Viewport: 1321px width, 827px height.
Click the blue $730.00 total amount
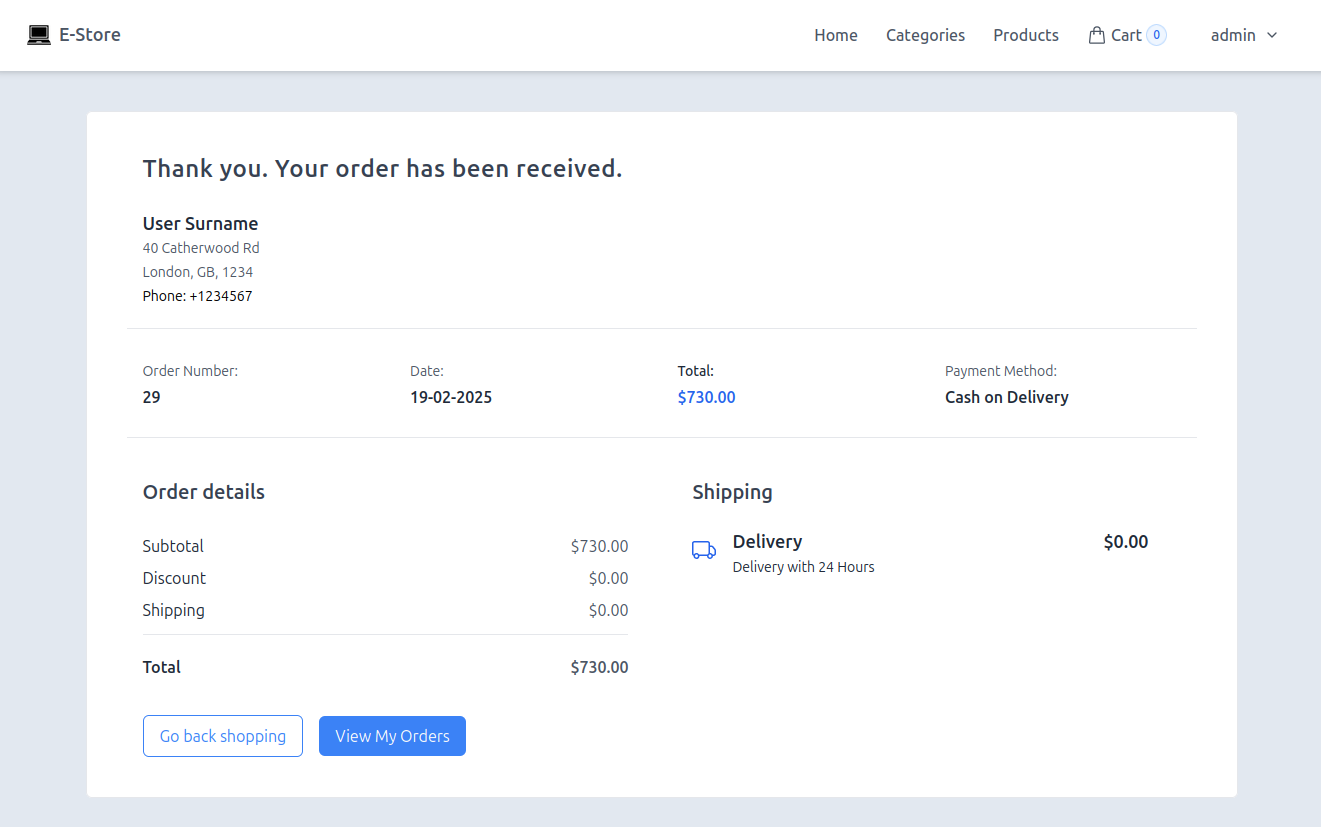click(x=706, y=397)
